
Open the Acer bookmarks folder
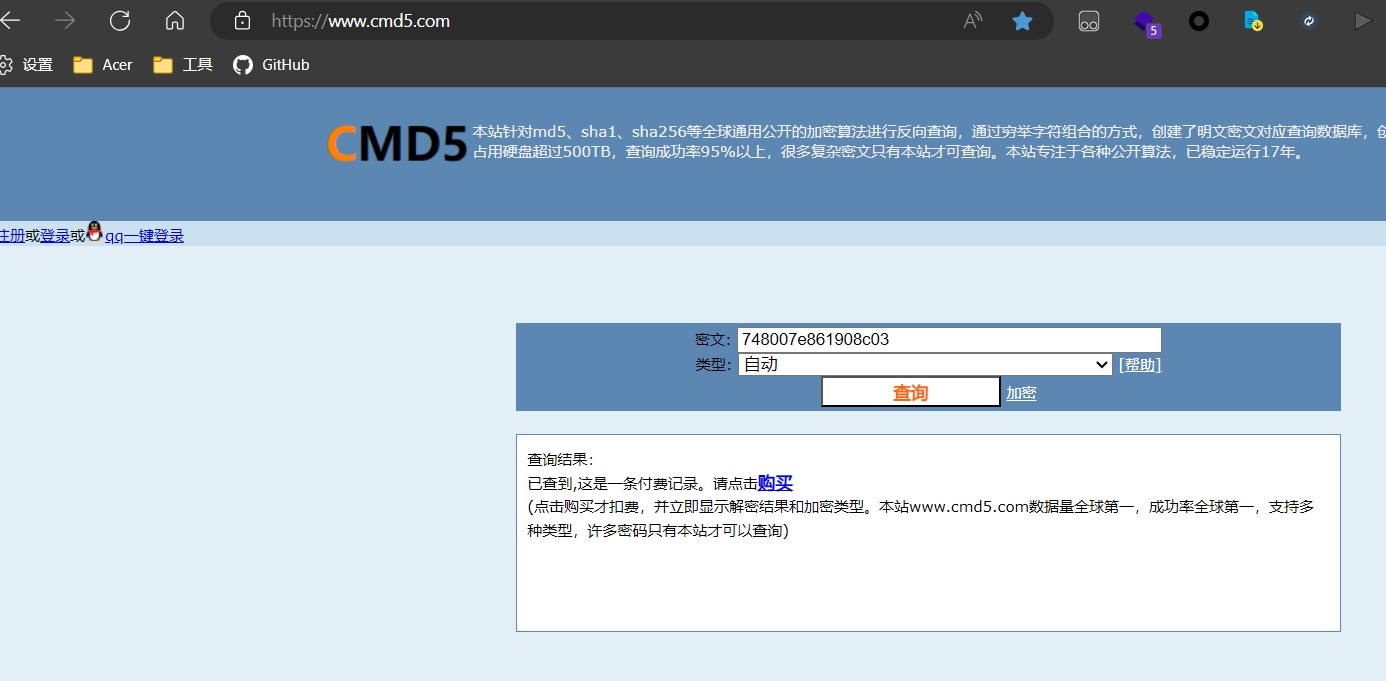pos(103,65)
